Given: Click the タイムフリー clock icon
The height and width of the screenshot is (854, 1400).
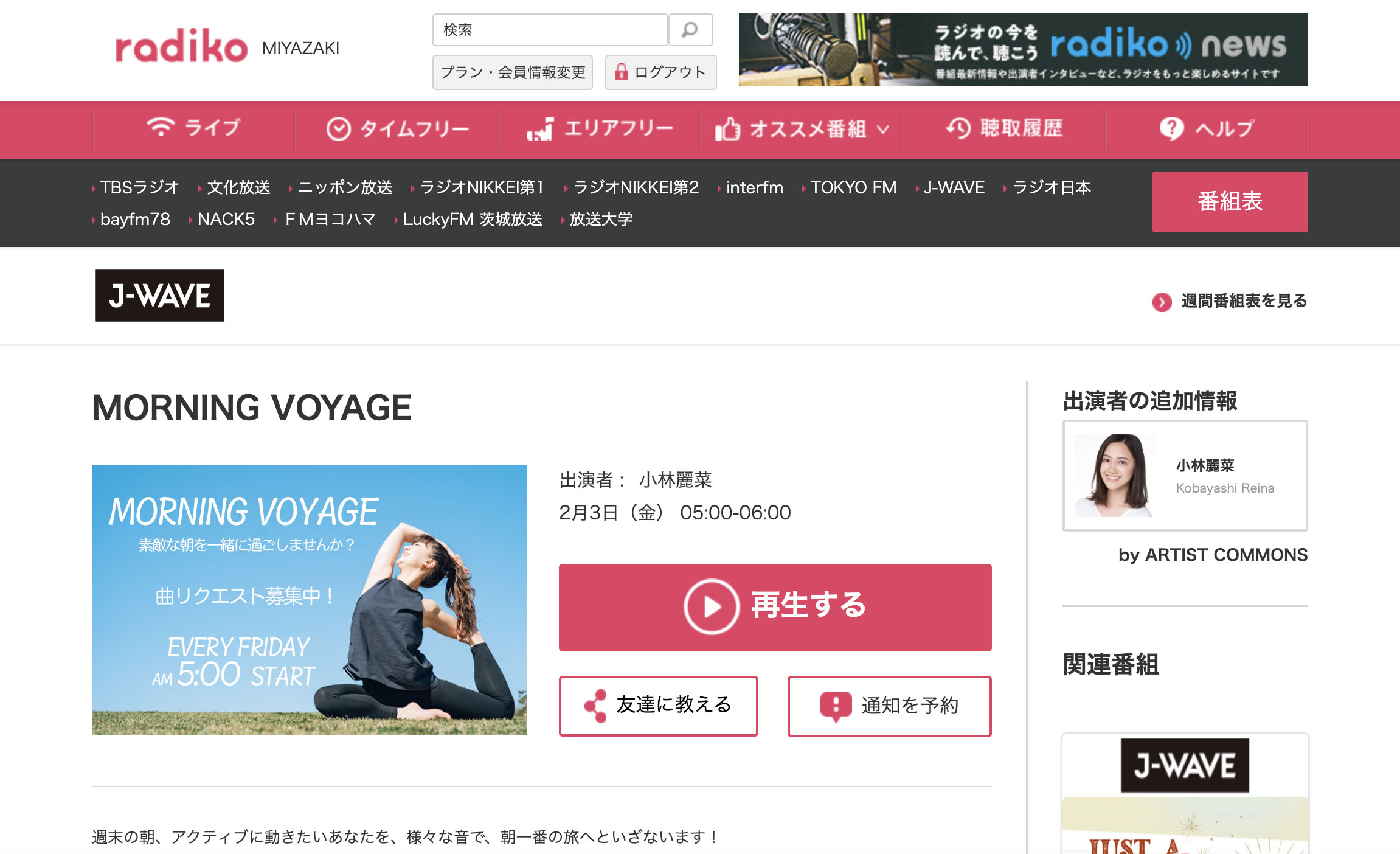Looking at the screenshot, I should [x=339, y=127].
